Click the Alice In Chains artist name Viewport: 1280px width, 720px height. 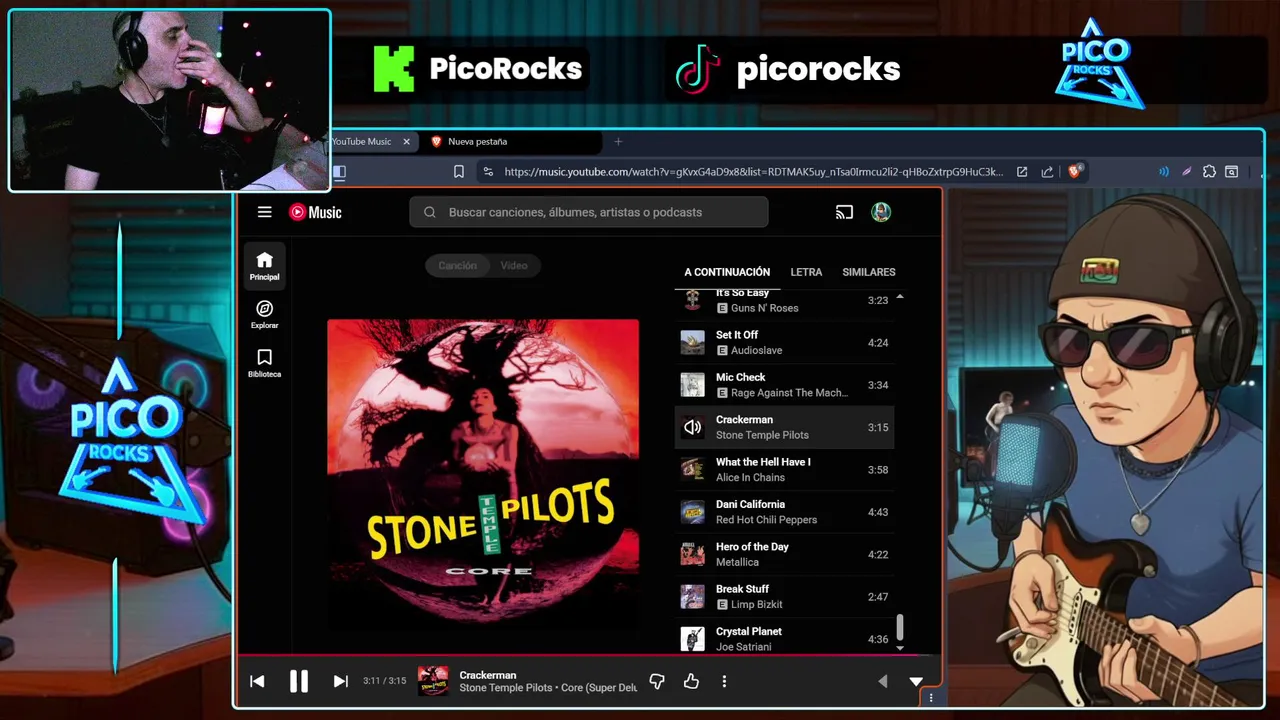[750, 477]
